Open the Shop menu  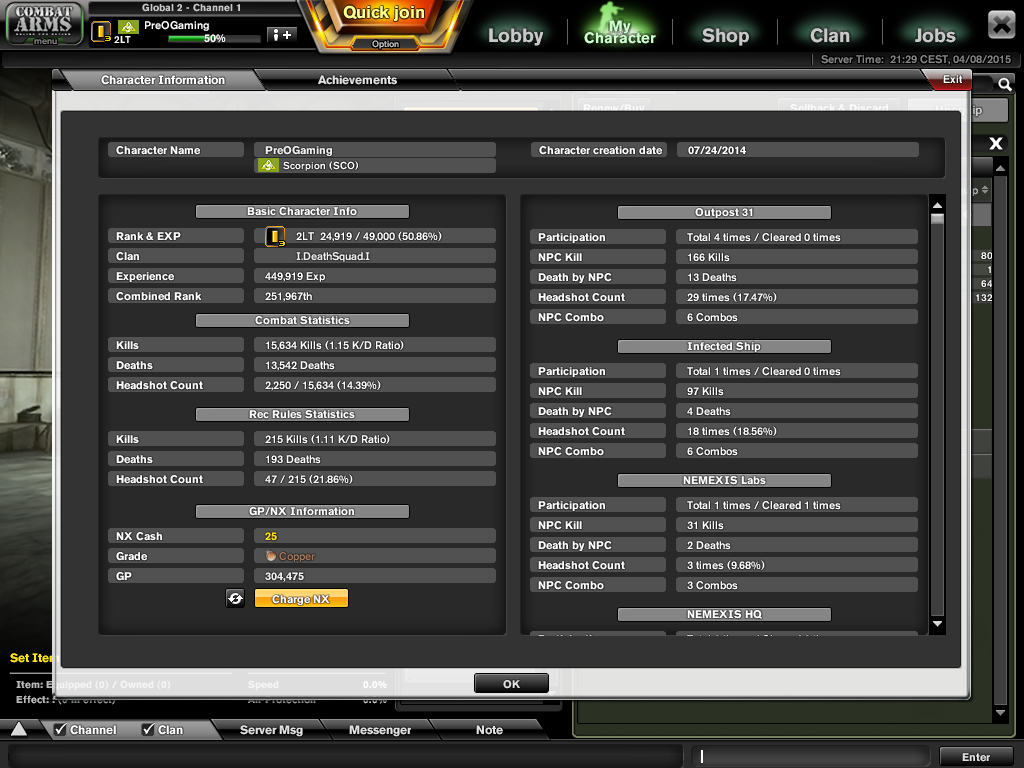pyautogui.click(x=725, y=35)
